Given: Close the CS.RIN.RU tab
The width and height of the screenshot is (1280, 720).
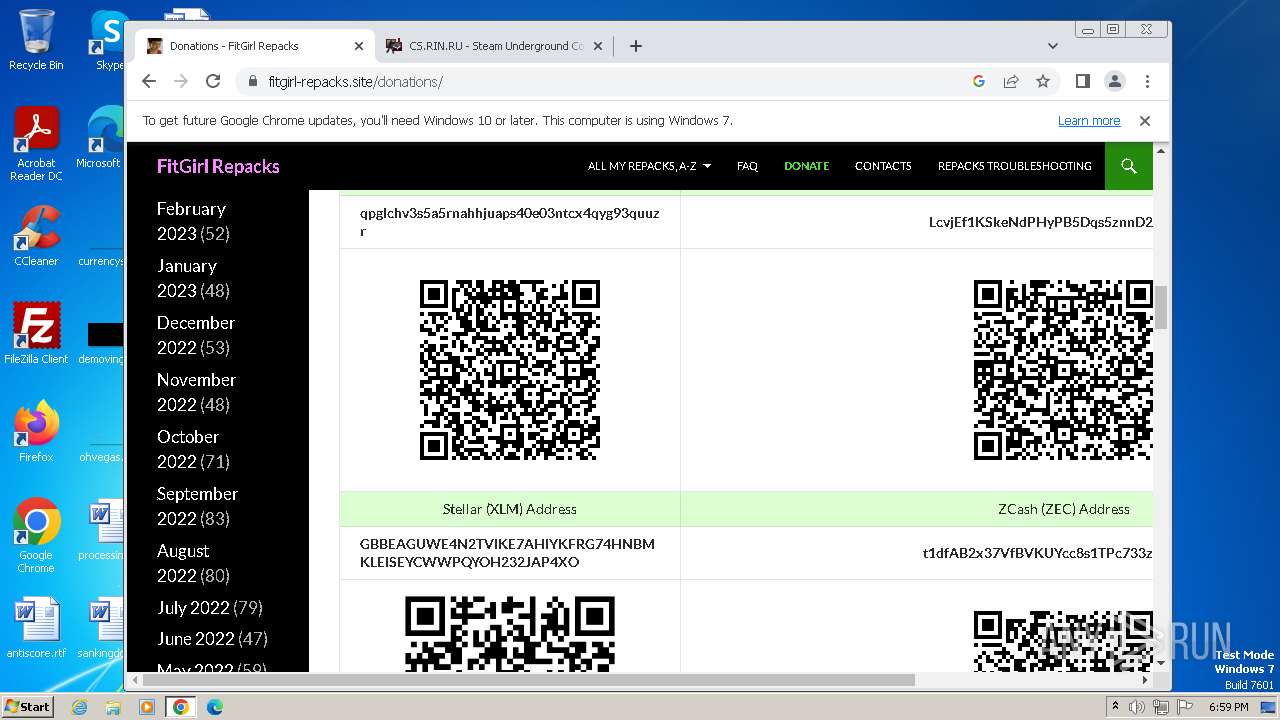Looking at the screenshot, I should (x=598, y=46).
